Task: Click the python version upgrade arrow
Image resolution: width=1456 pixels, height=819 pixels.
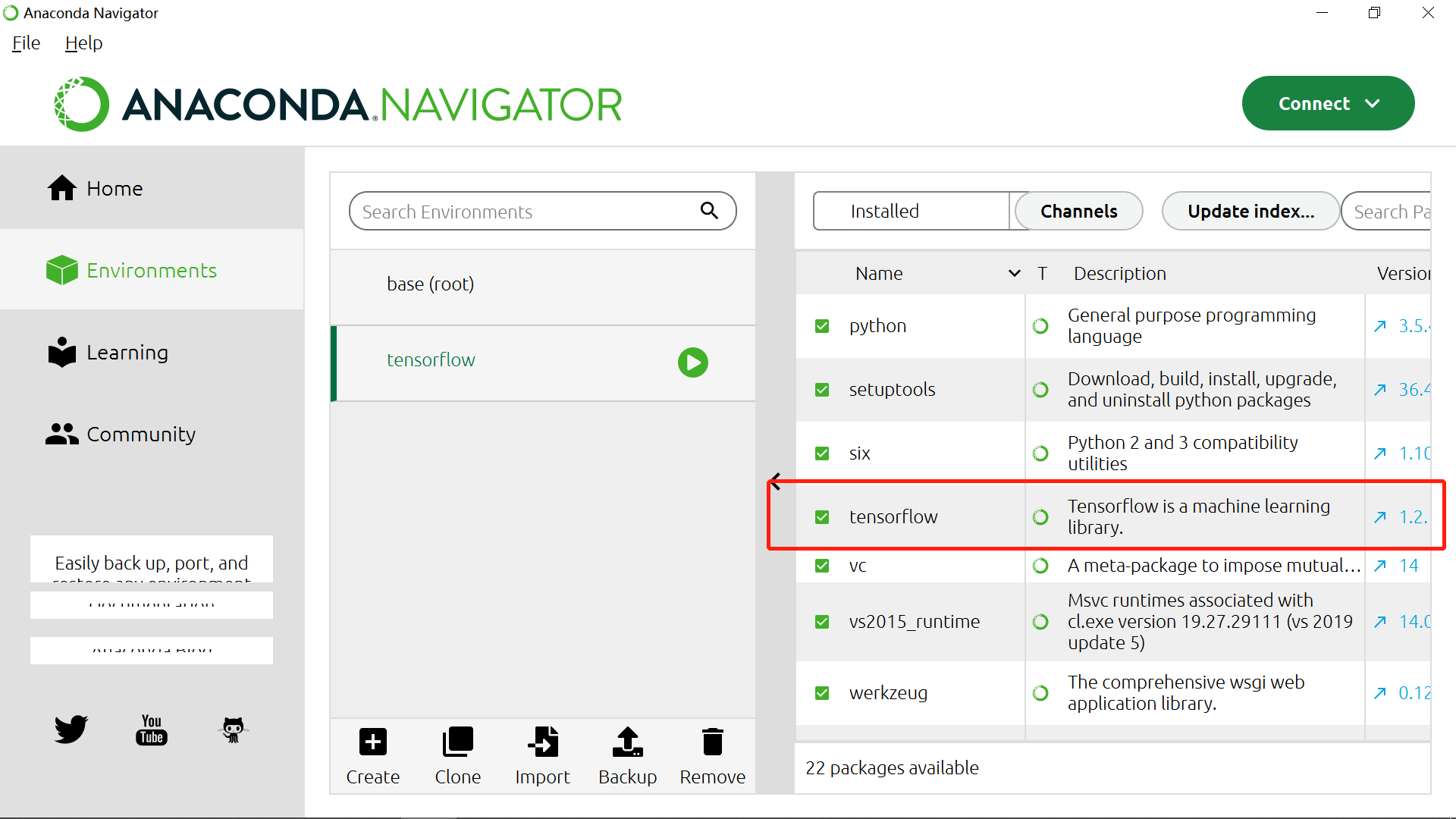Action: 1380,326
